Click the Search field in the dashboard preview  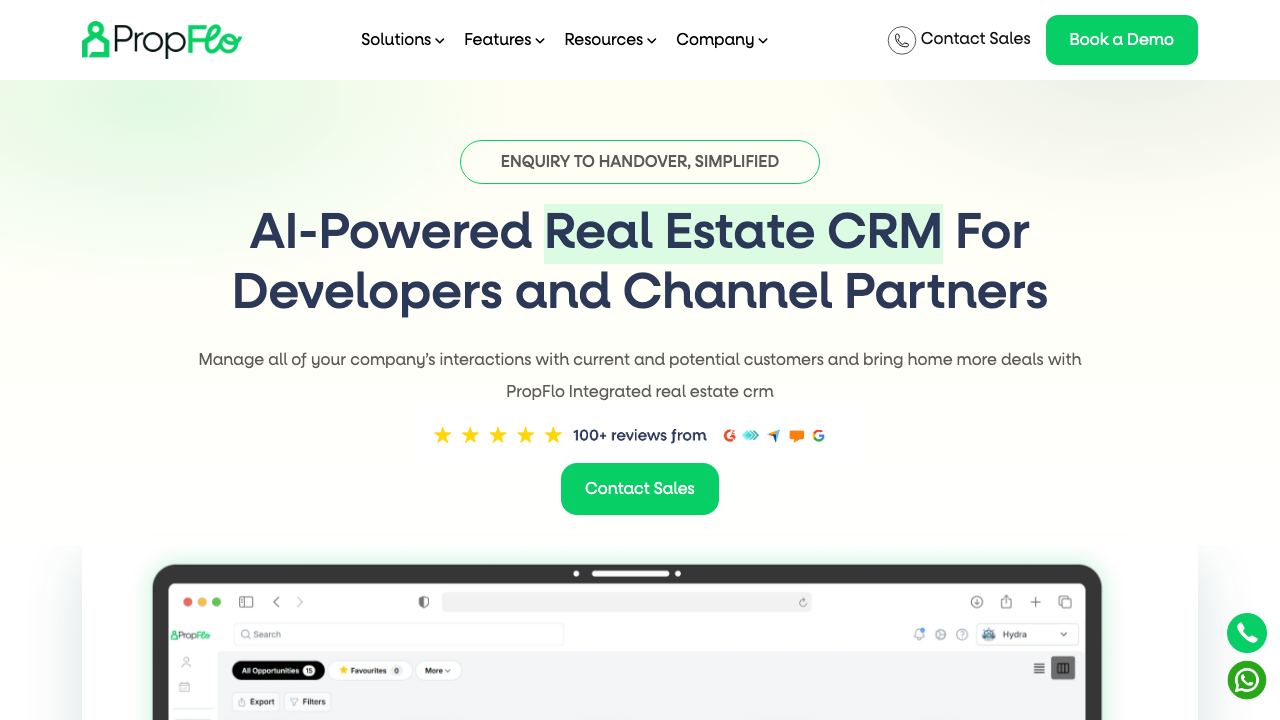[x=399, y=634]
